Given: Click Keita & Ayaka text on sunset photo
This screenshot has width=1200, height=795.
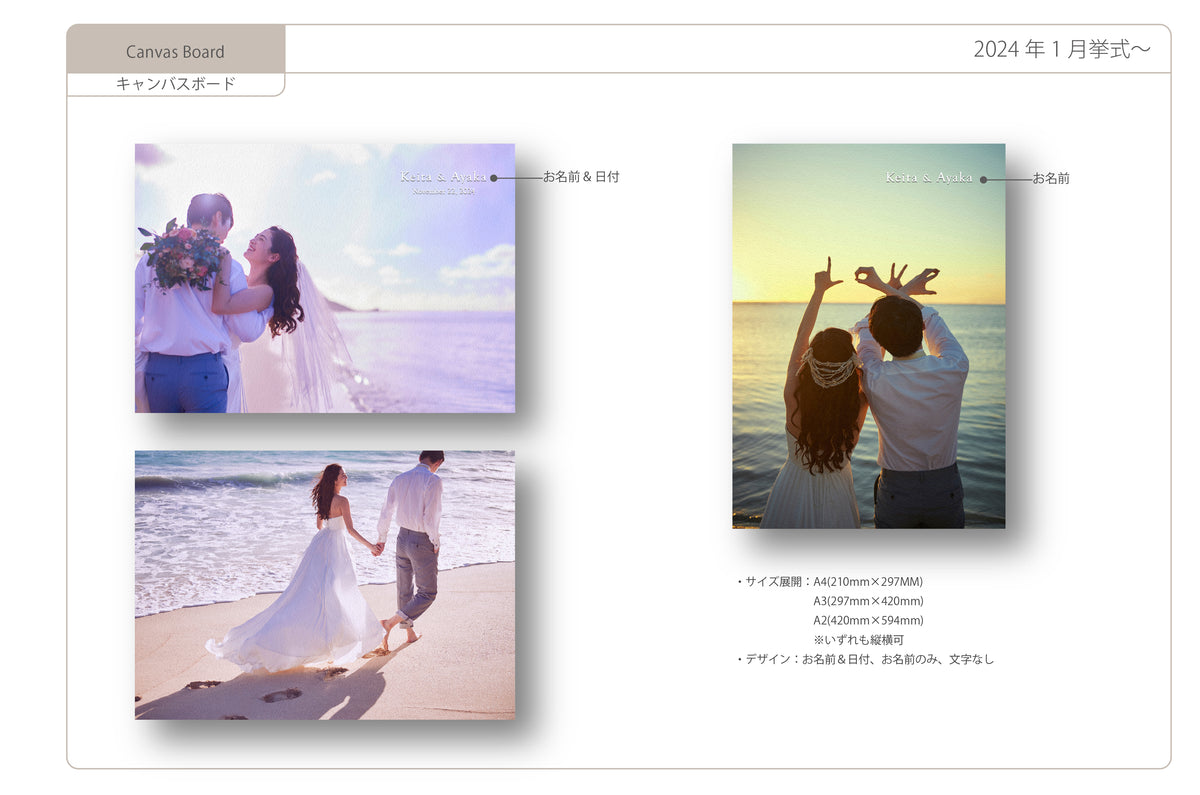Looking at the screenshot, I should (x=928, y=178).
